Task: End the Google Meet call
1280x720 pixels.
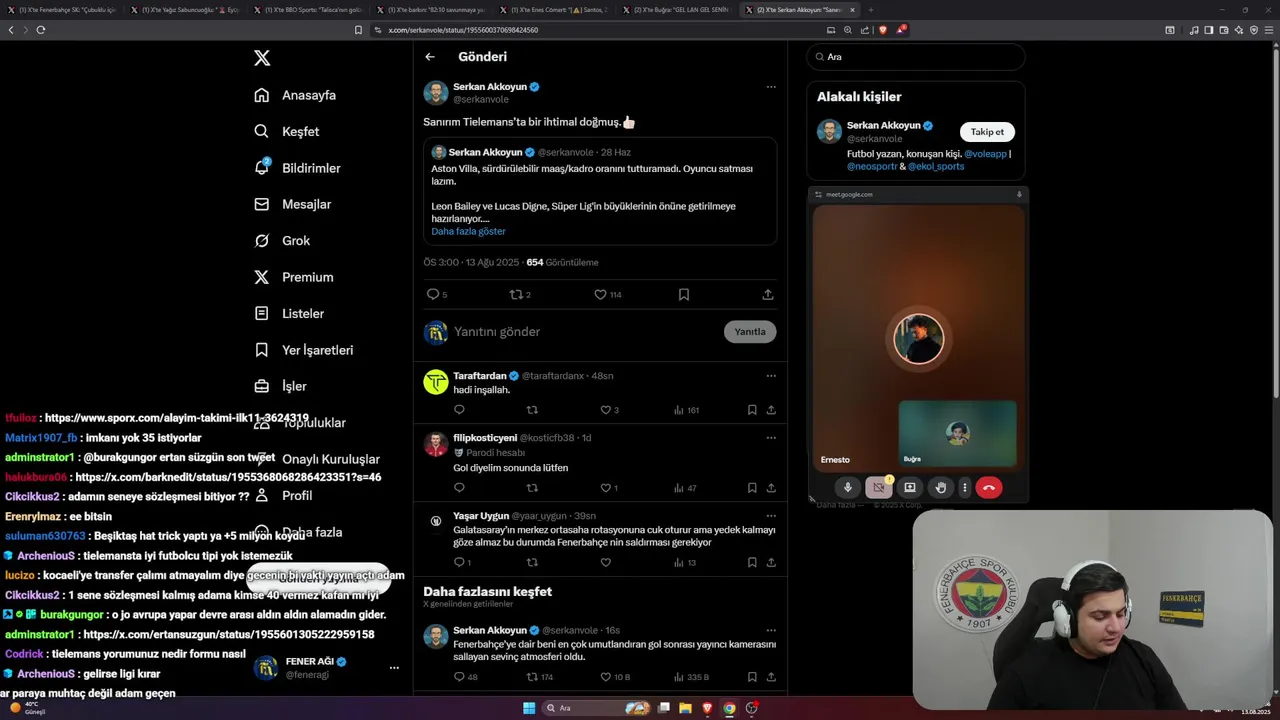Action: pos(988,488)
